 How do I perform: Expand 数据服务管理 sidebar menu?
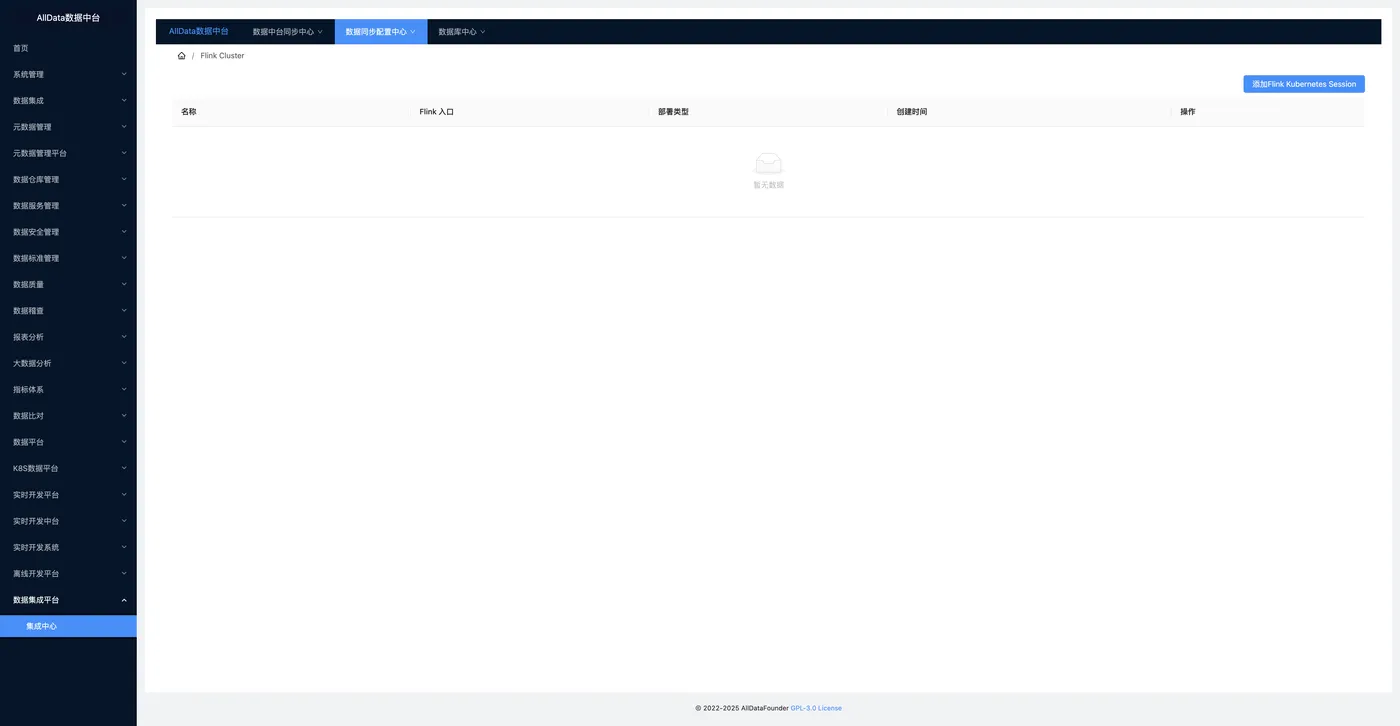[68, 206]
